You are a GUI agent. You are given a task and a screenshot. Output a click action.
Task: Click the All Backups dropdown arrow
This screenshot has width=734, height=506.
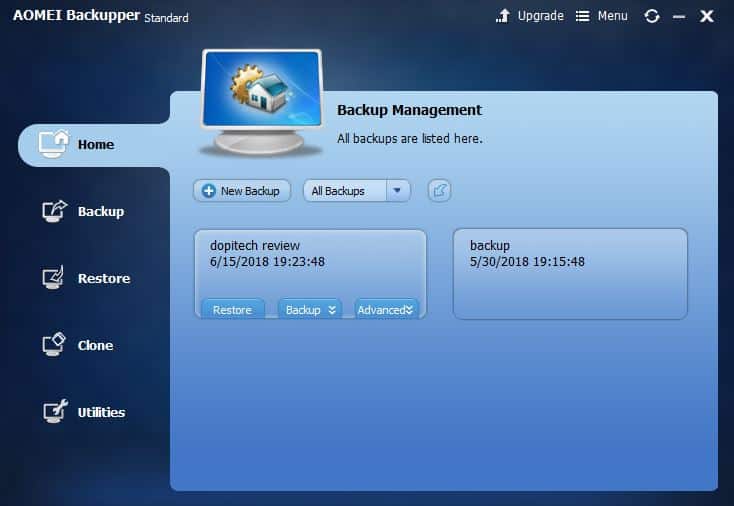pyautogui.click(x=397, y=191)
